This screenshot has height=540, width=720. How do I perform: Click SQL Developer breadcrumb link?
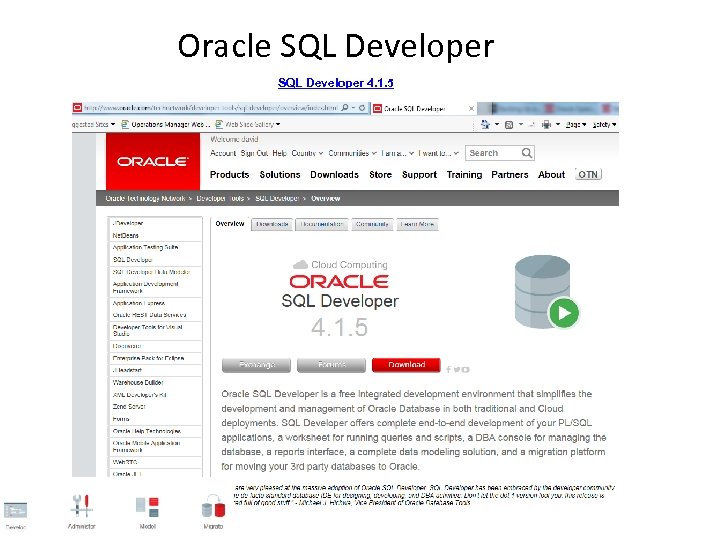tap(277, 198)
